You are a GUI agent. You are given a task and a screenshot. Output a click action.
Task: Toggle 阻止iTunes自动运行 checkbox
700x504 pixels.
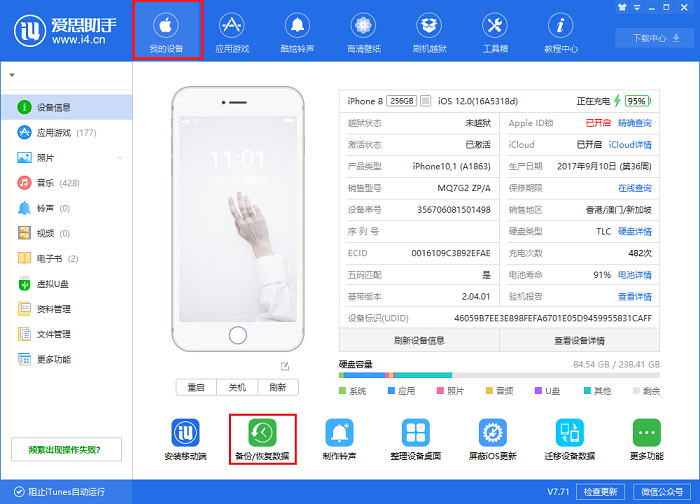click(19, 492)
